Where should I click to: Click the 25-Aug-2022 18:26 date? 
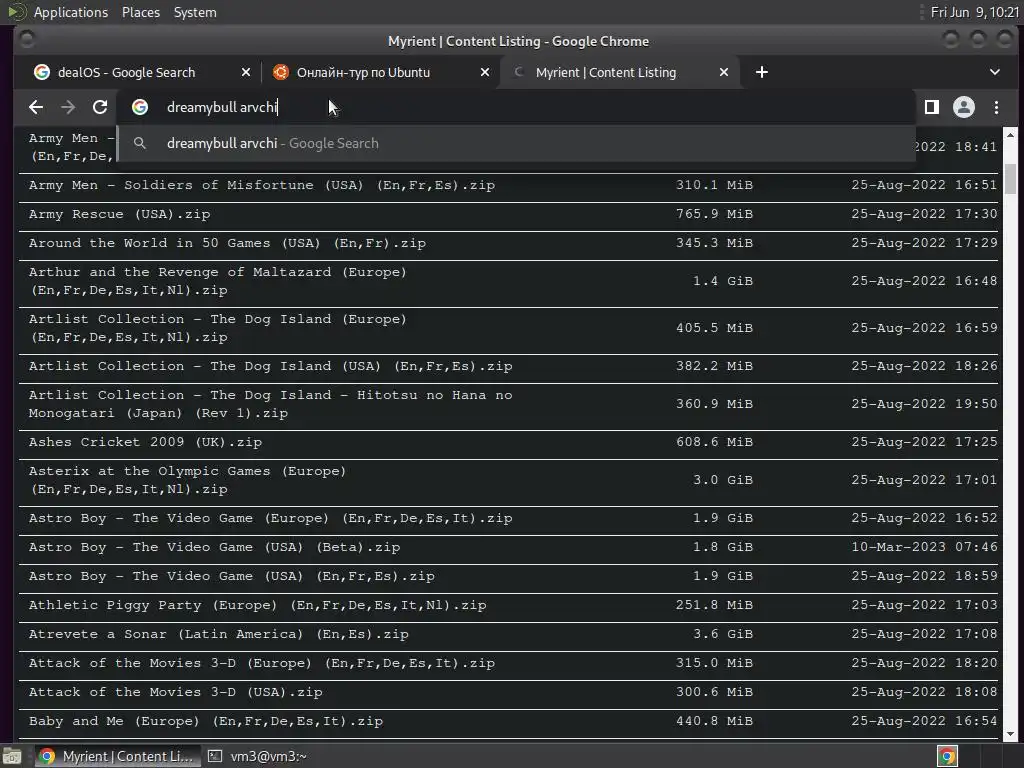pos(924,366)
